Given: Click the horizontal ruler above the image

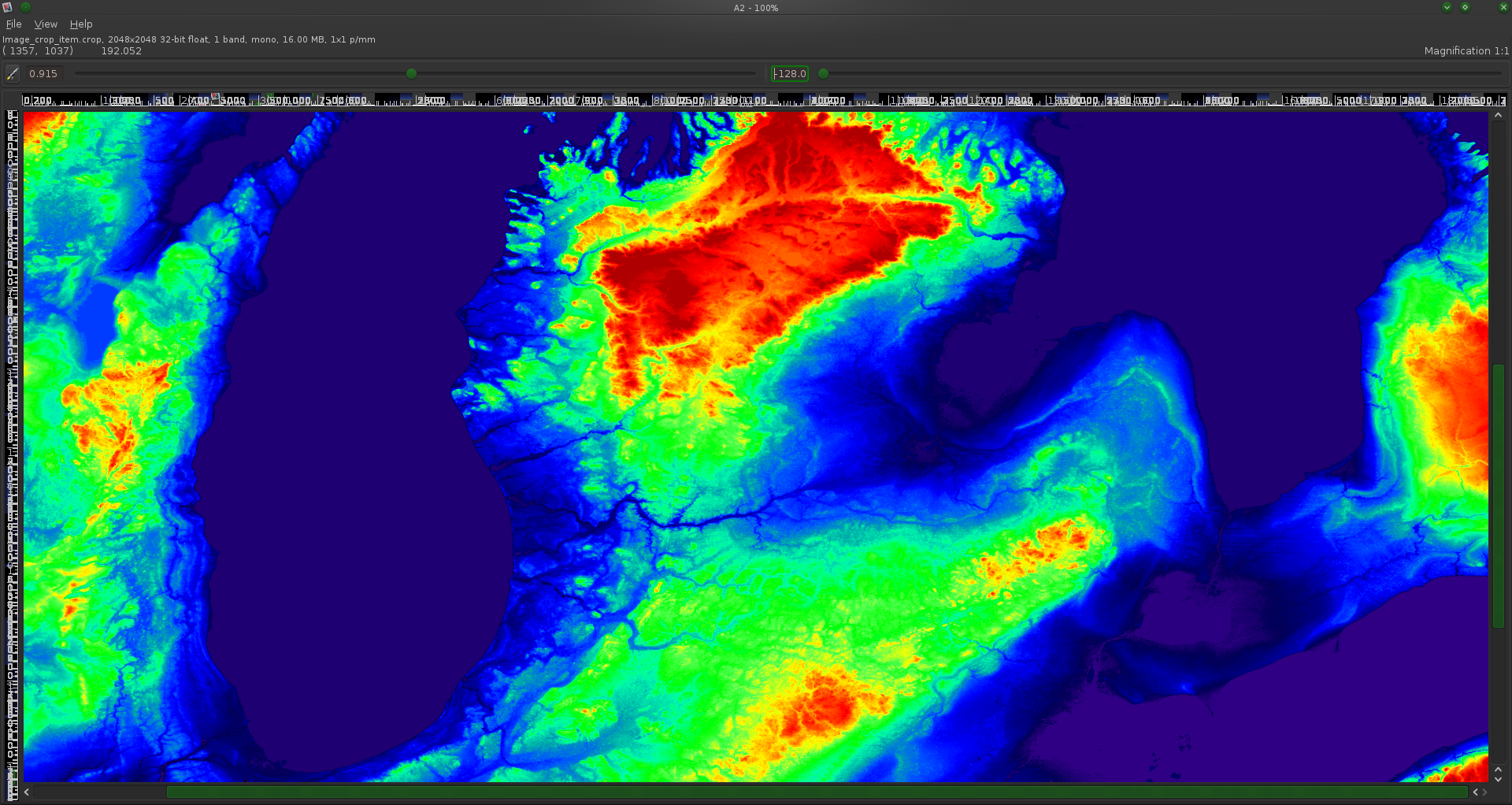Looking at the screenshot, I should (764, 100).
